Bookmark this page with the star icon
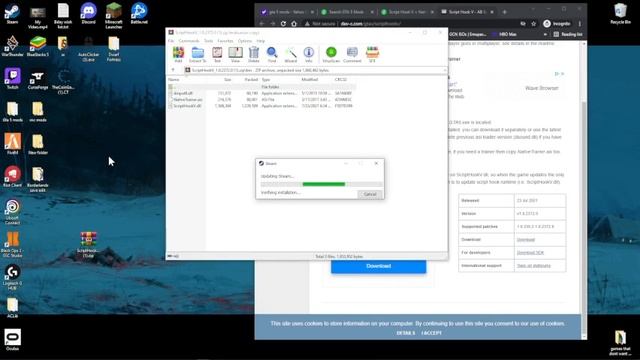The width and height of the screenshot is (640, 360). 533,24
